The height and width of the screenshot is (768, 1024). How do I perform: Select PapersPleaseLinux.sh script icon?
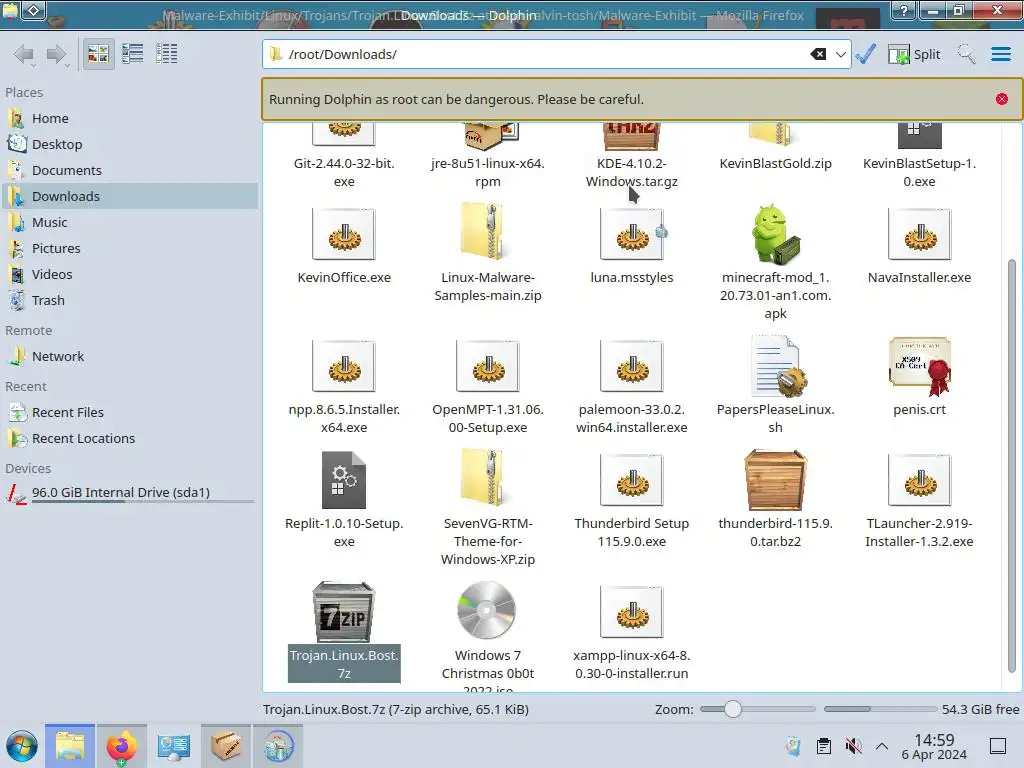[777, 366]
